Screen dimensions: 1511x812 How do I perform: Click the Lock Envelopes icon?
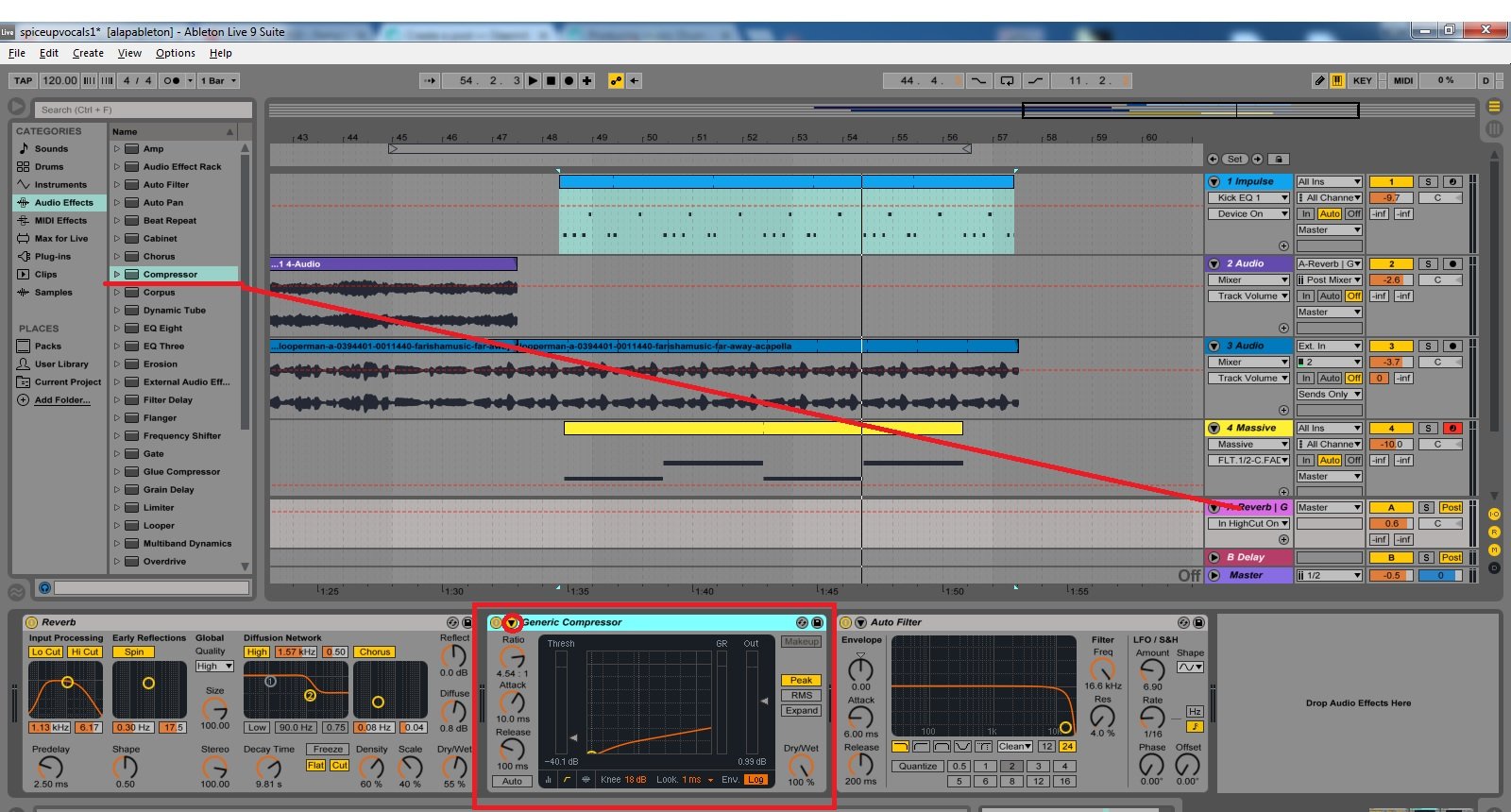pos(1279,160)
